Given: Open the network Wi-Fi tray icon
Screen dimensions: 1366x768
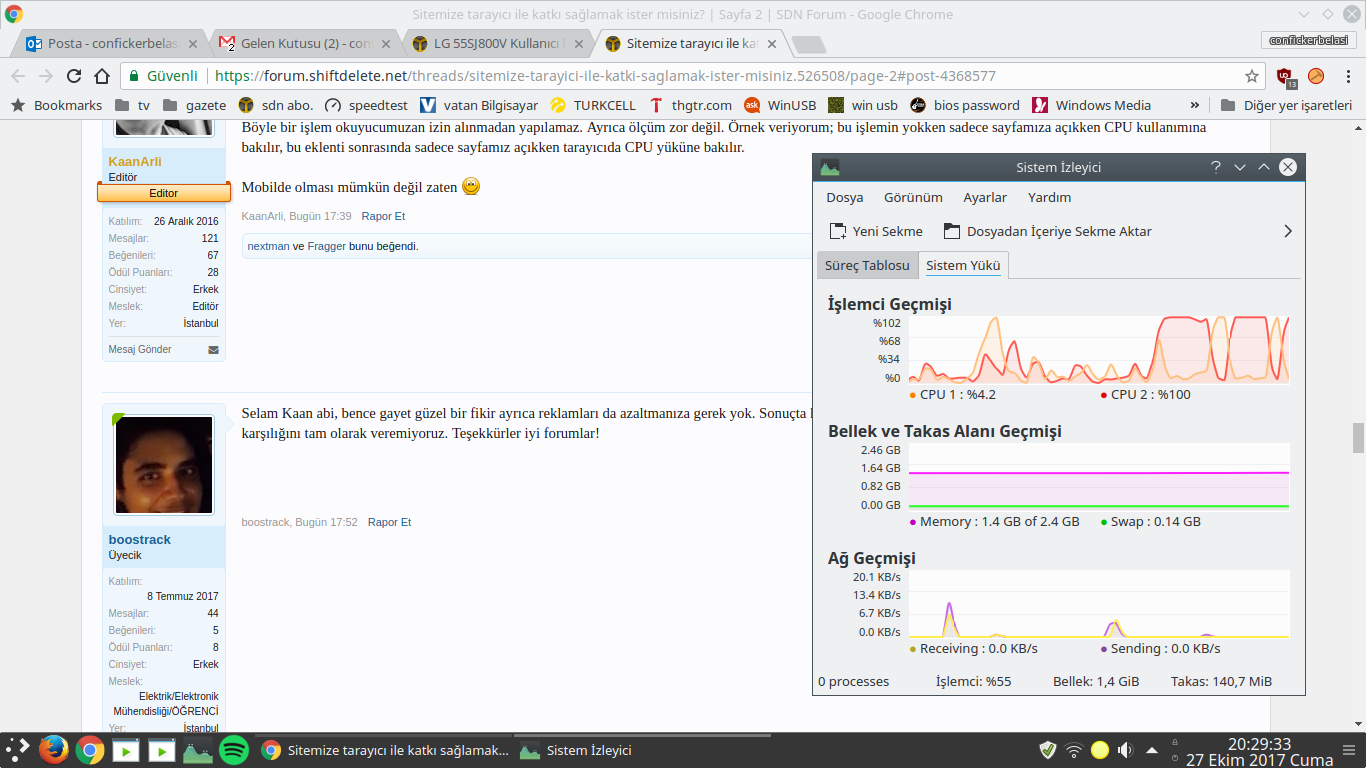Looking at the screenshot, I should (x=1074, y=750).
